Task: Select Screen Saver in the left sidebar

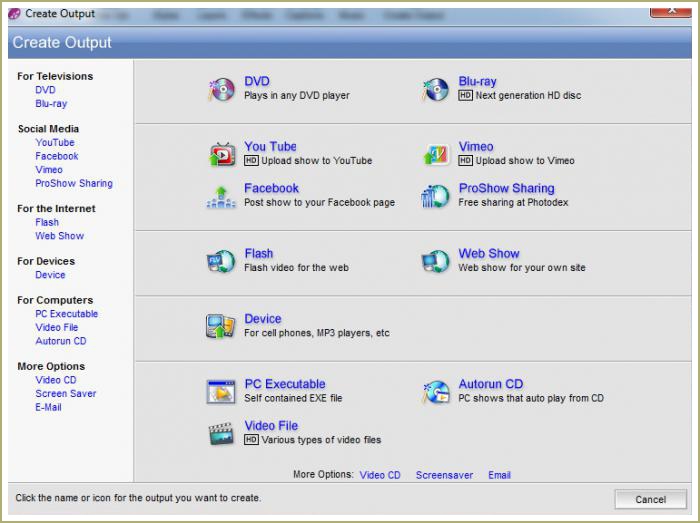Action: pos(66,393)
